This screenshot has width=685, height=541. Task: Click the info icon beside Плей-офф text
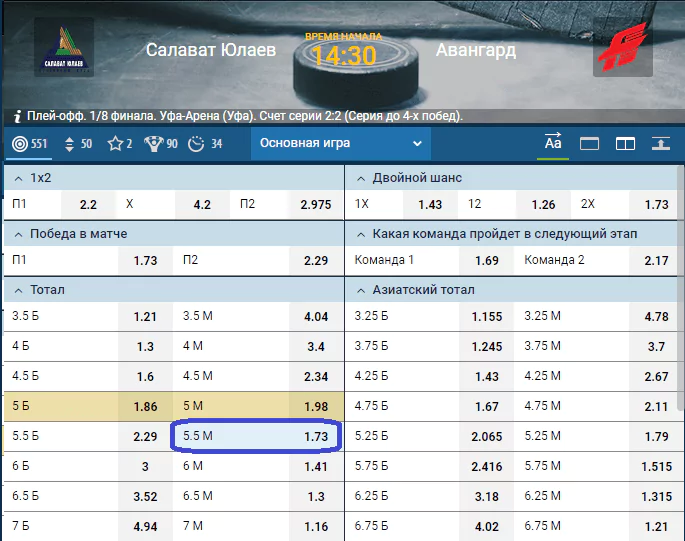17,116
